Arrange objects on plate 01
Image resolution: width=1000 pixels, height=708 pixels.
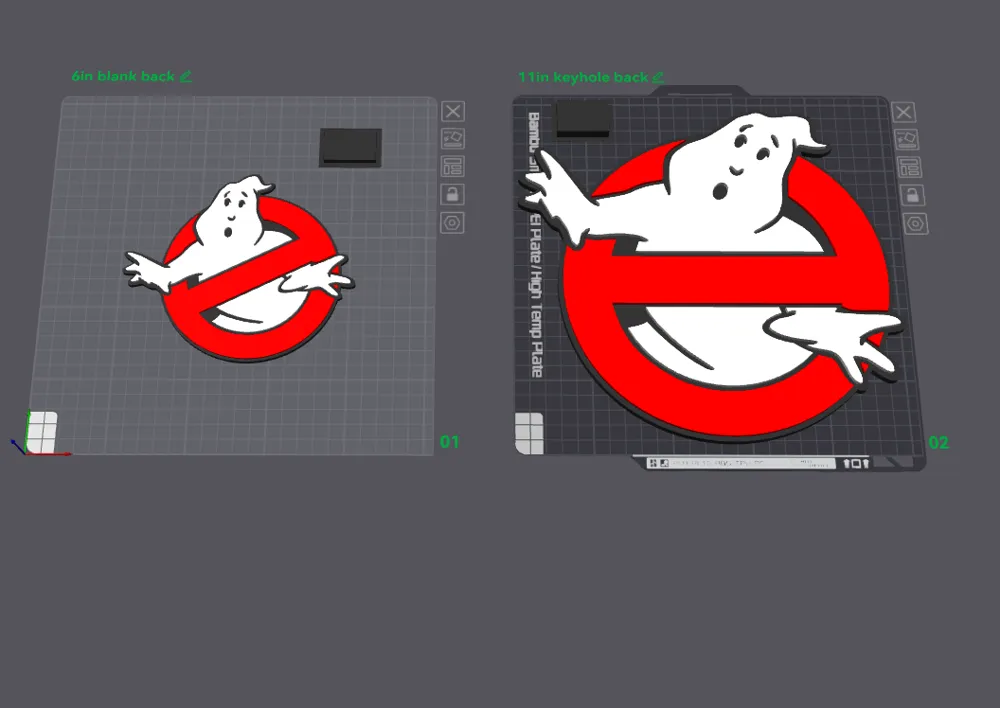click(x=453, y=166)
